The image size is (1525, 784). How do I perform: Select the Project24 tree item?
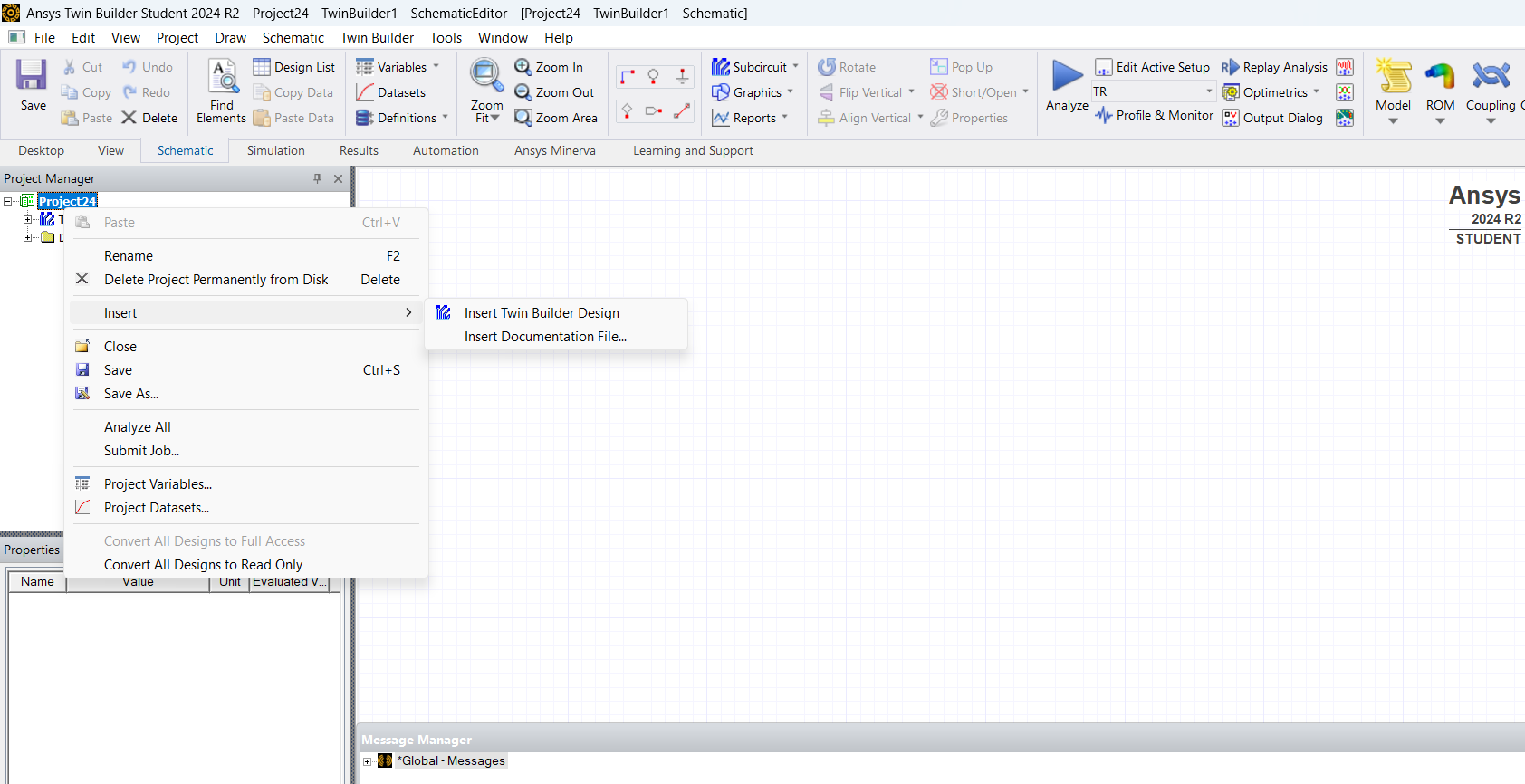pos(67,201)
